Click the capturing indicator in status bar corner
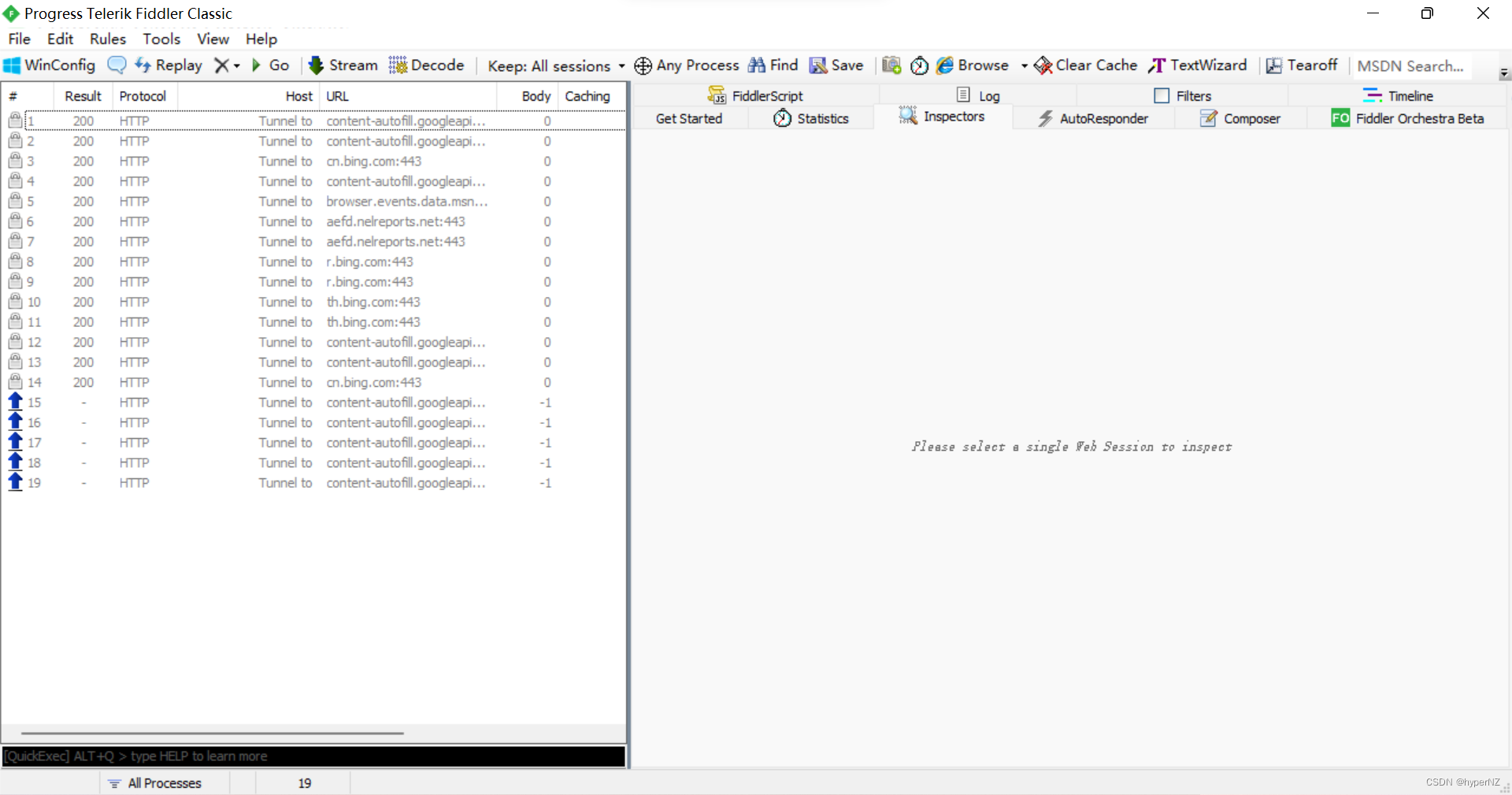 (x=50, y=783)
